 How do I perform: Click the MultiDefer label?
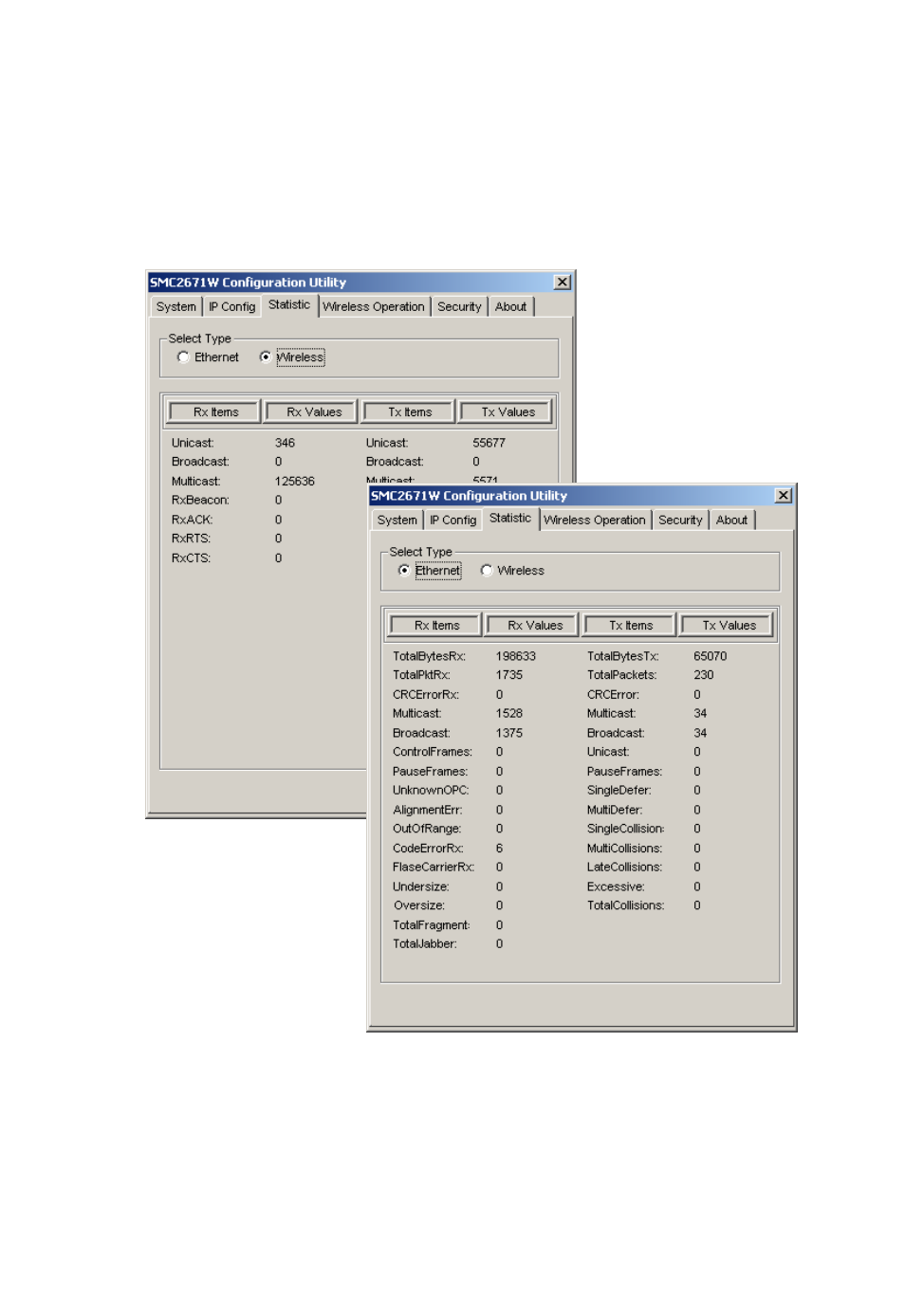click(x=615, y=811)
